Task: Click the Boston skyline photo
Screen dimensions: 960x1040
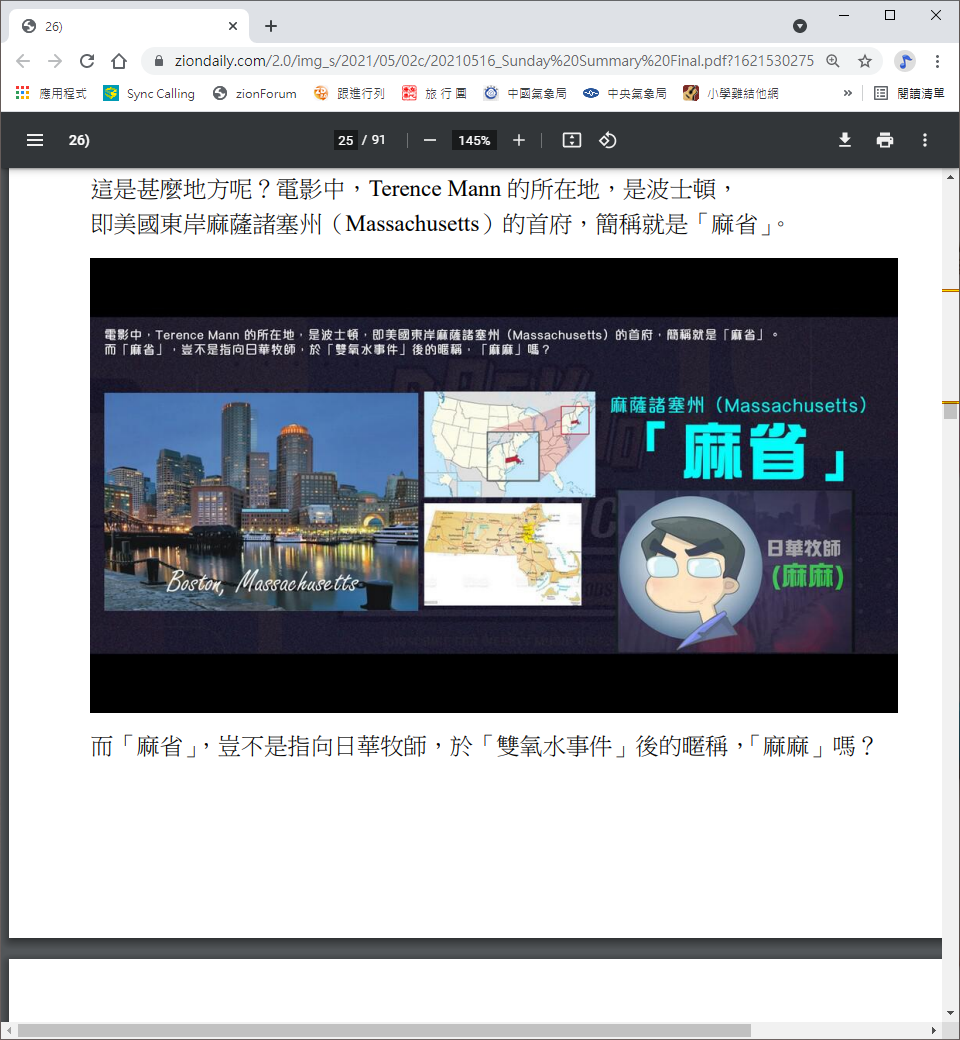Action: pos(261,501)
